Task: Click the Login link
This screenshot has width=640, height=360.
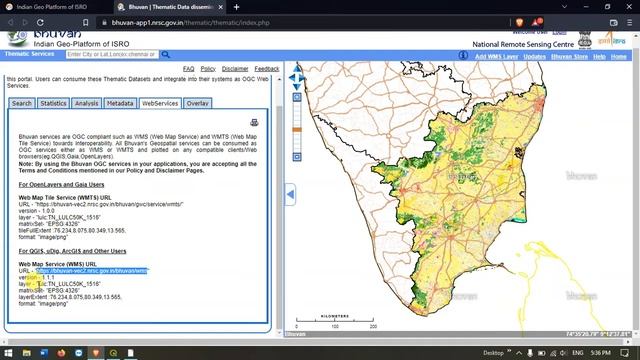Action: click(x=560, y=32)
